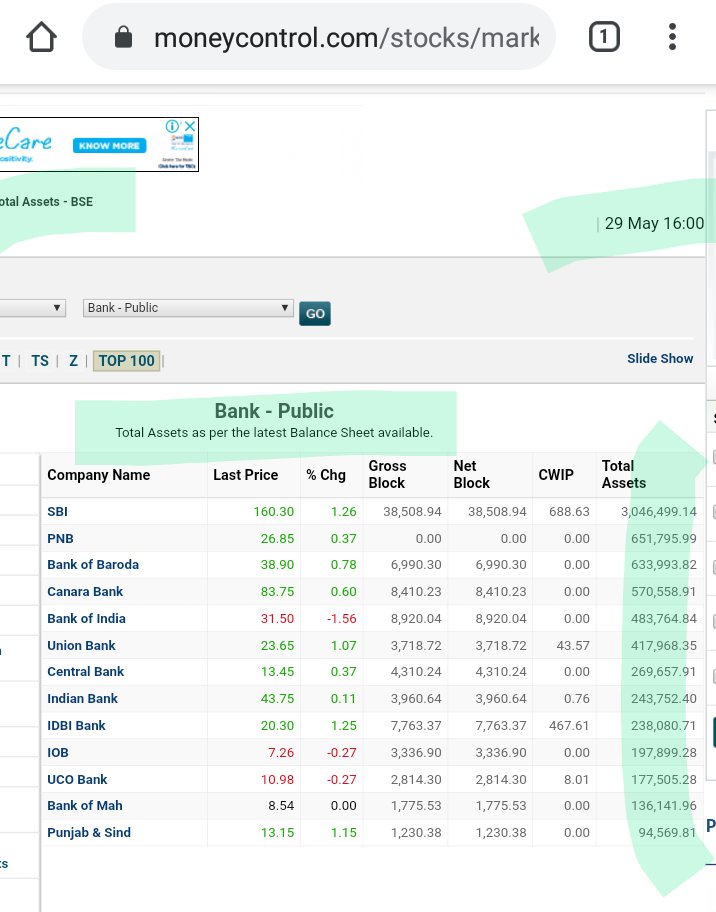Open Bank of India link
The height and width of the screenshot is (912, 716).
86,618
